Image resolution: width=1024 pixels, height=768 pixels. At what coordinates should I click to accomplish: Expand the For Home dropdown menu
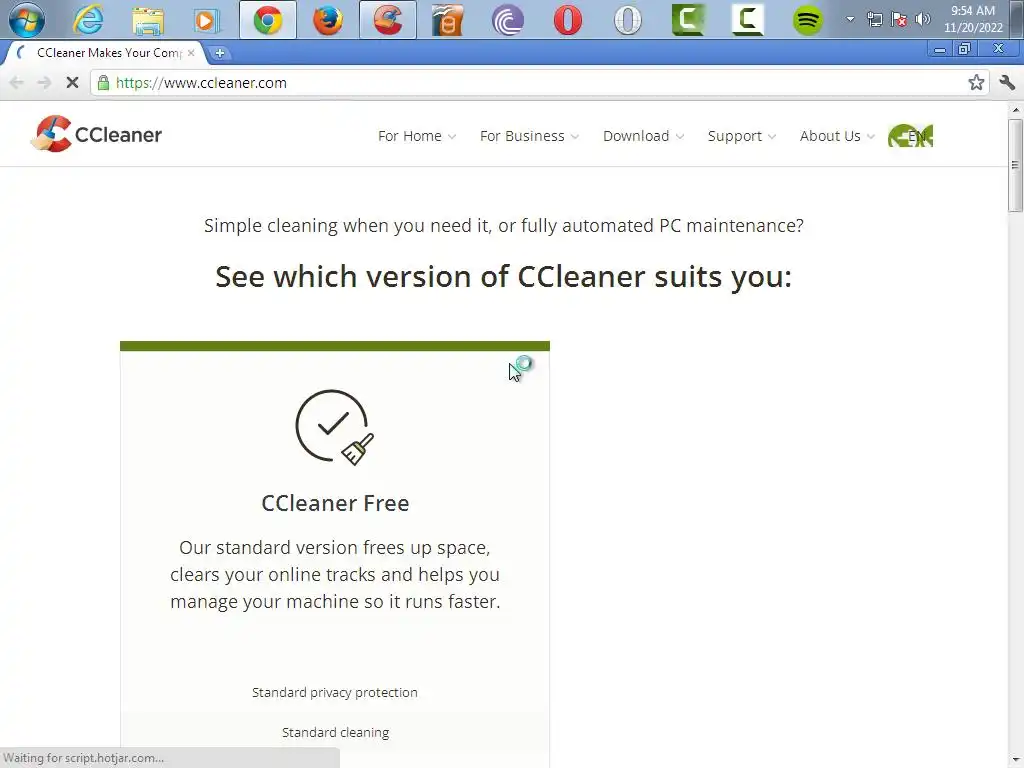(x=417, y=136)
